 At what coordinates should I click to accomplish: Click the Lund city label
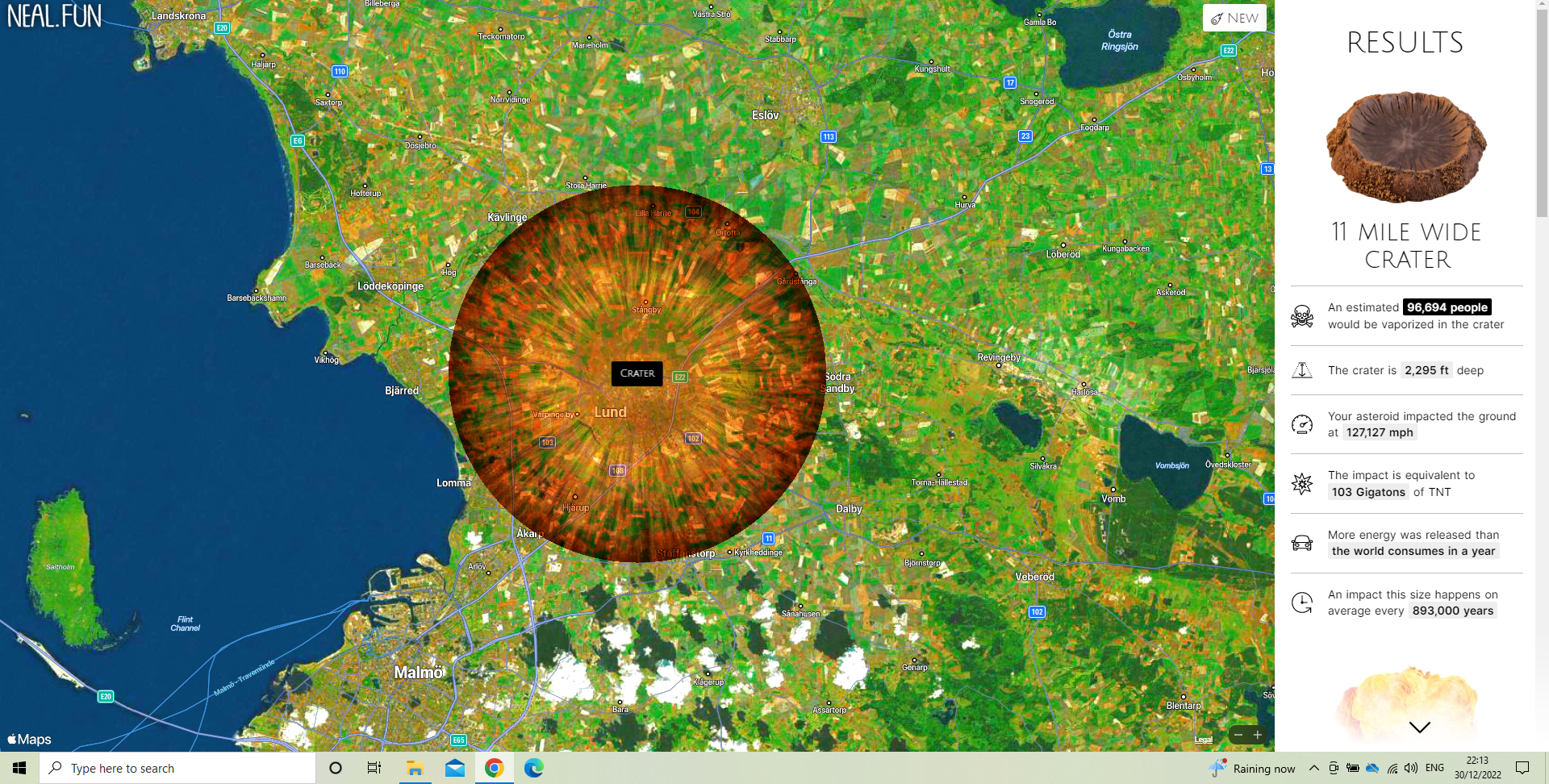click(610, 412)
